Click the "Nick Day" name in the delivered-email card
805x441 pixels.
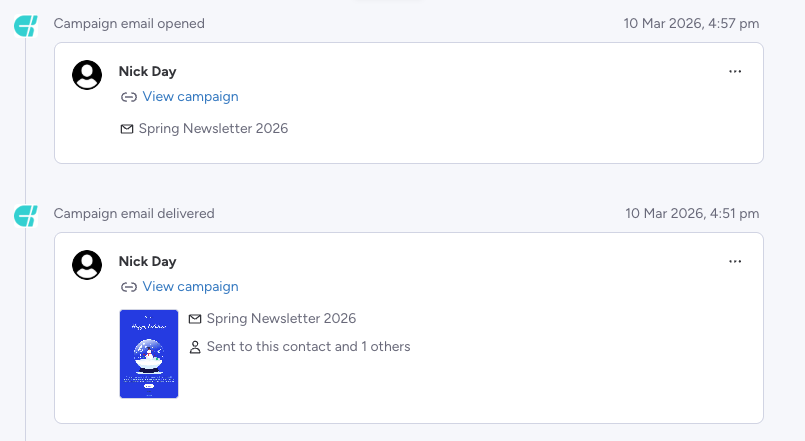[147, 262]
